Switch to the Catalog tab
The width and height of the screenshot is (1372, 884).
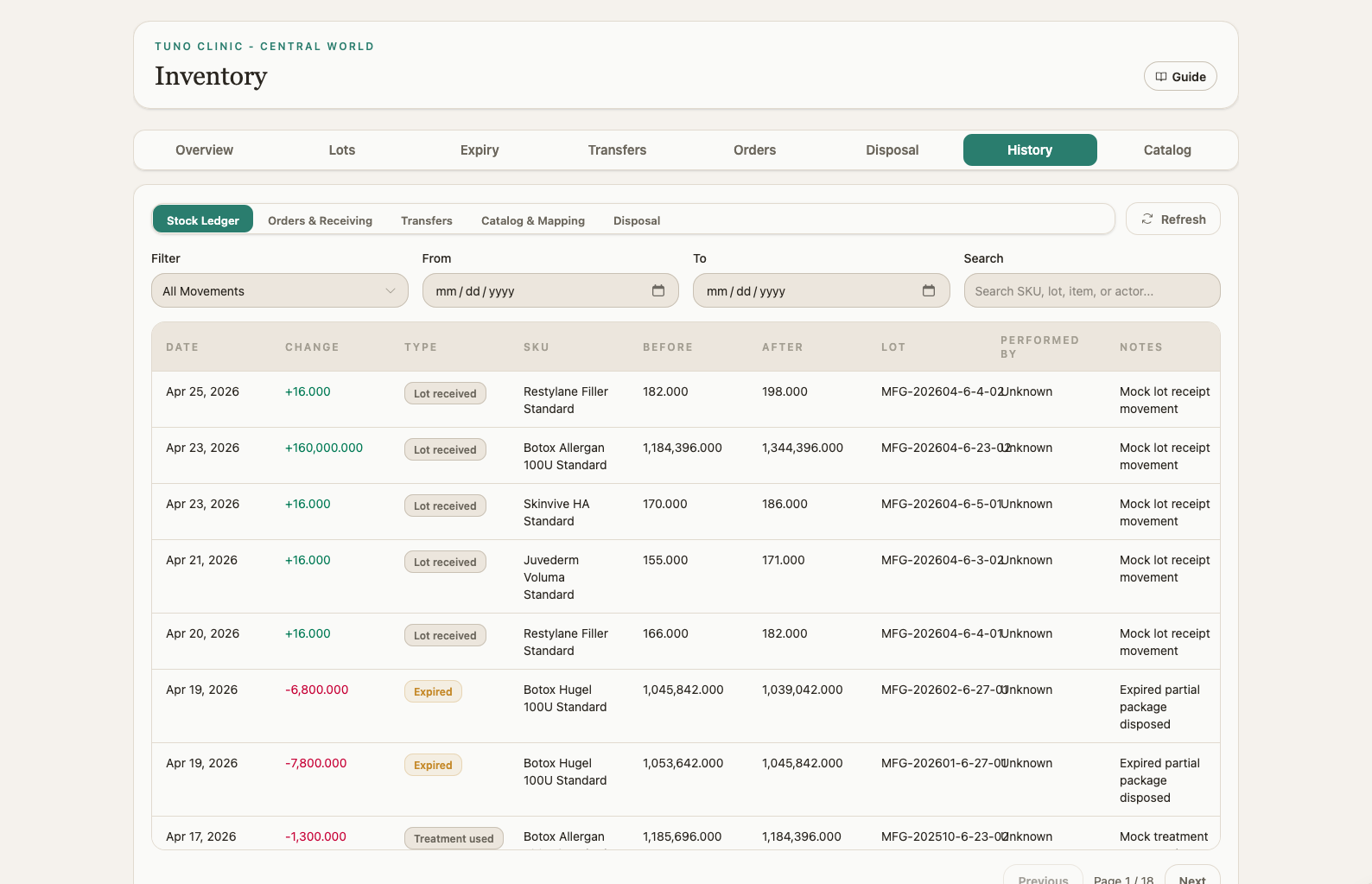click(x=1167, y=149)
